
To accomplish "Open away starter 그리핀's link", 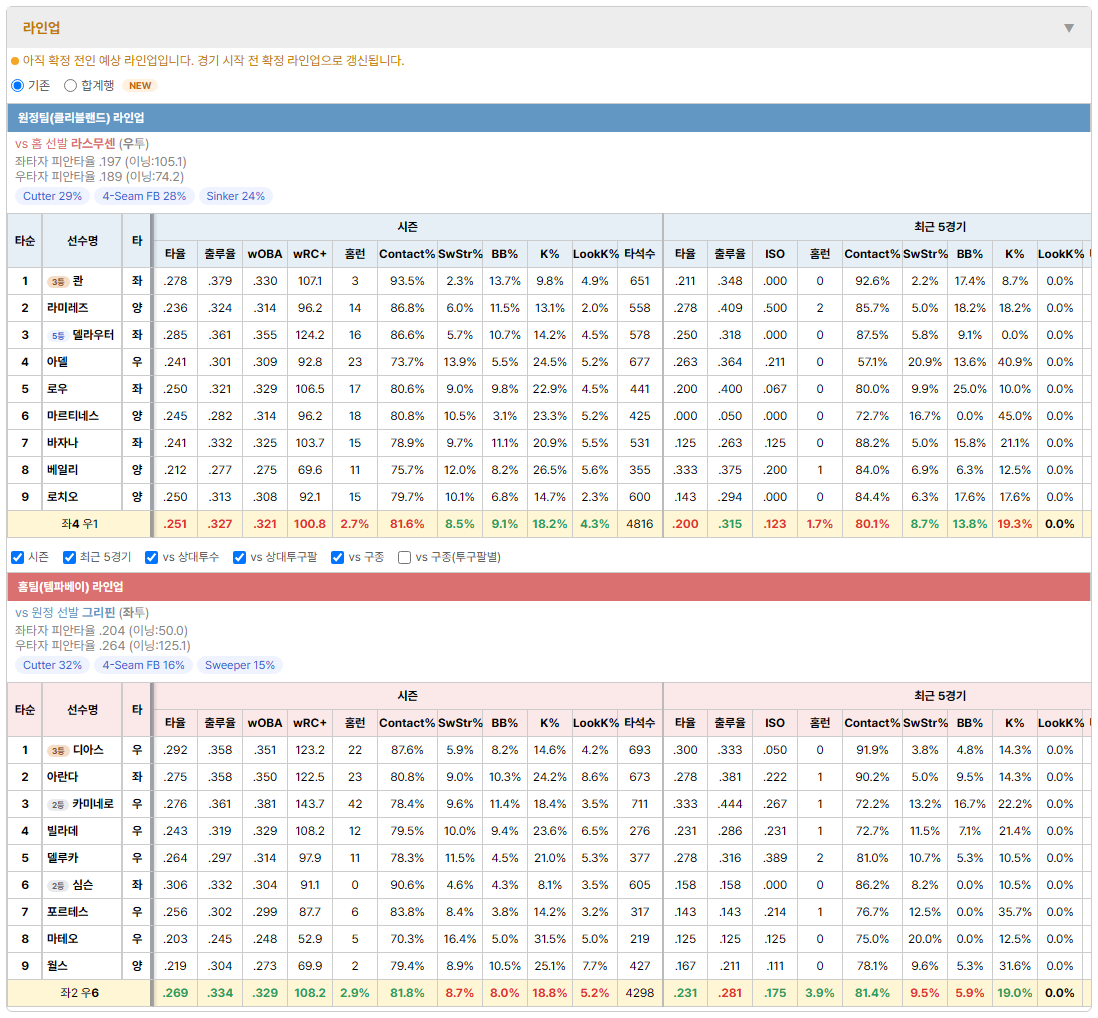I will (x=99, y=613).
